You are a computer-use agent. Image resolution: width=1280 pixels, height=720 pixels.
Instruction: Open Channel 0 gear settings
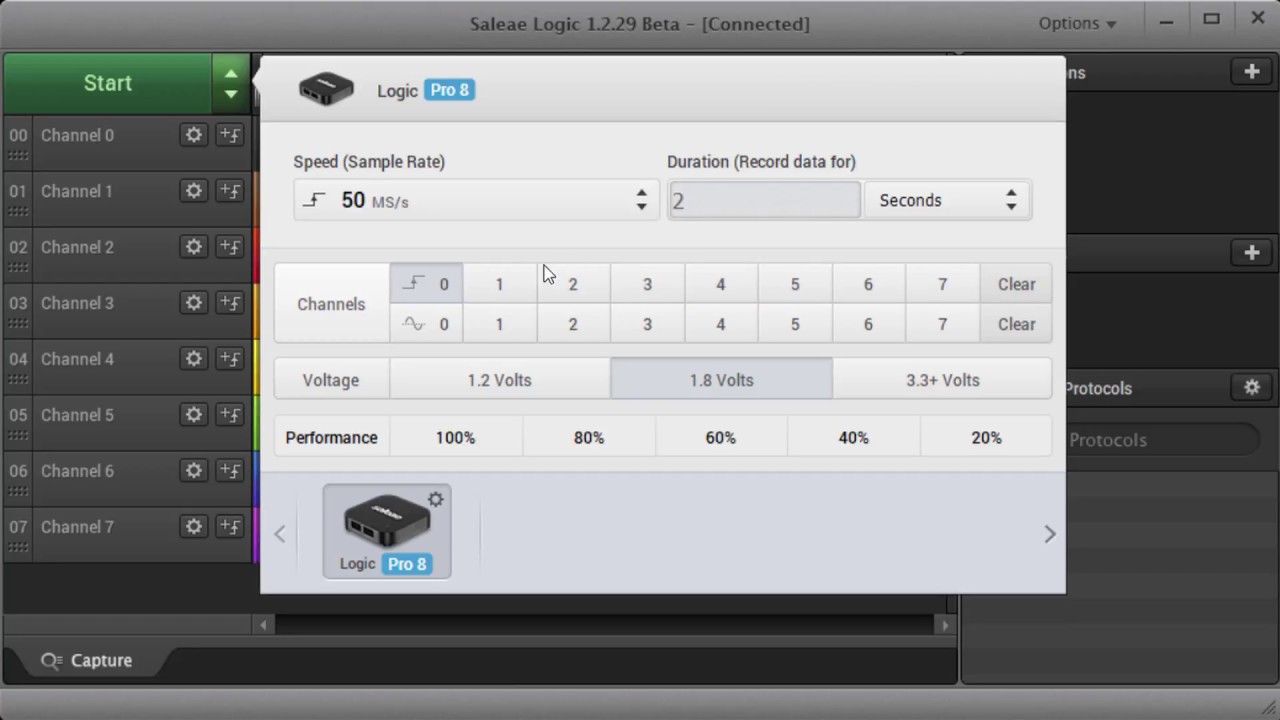[194, 135]
